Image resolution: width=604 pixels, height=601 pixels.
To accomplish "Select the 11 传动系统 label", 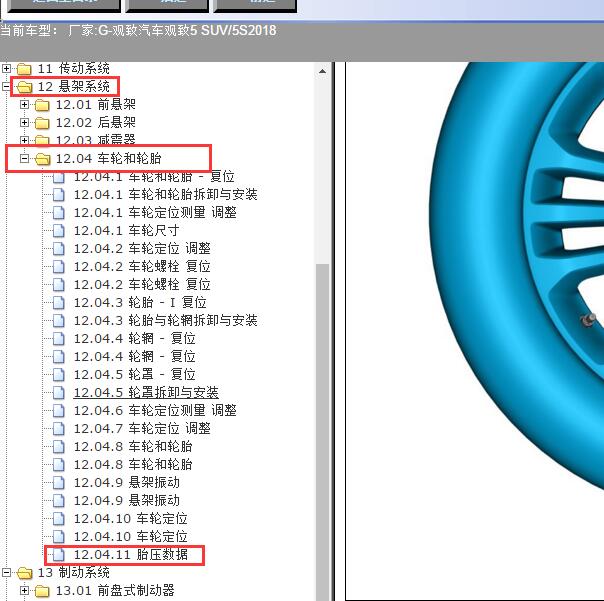I will pyautogui.click(x=74, y=69).
